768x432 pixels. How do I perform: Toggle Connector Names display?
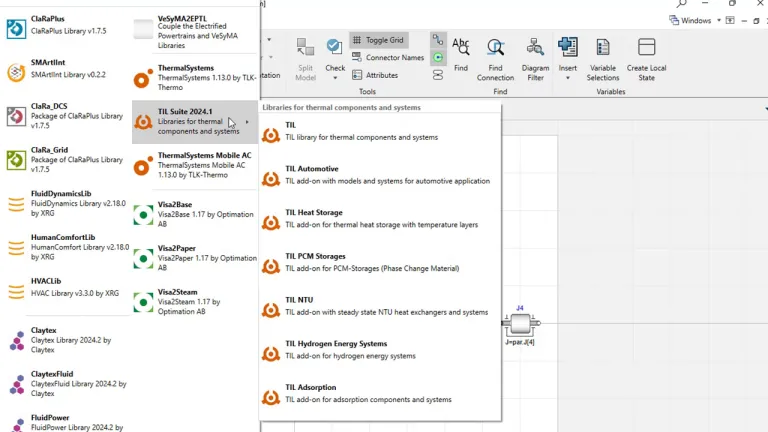[x=388, y=58]
